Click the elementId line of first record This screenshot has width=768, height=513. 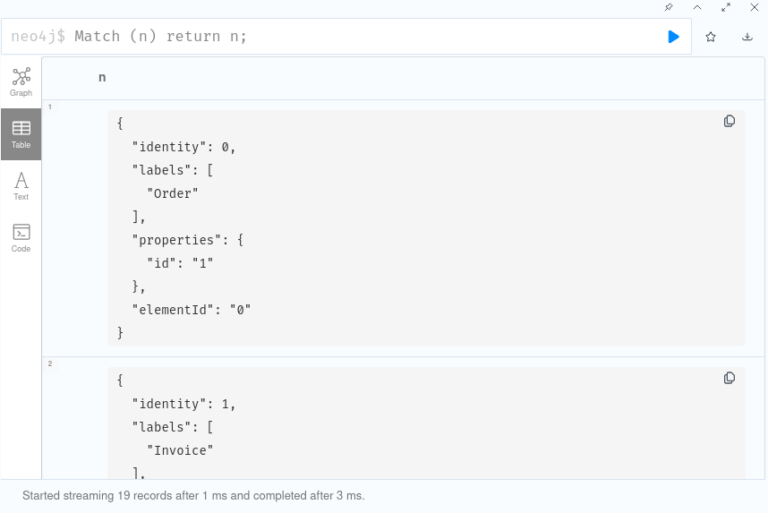pyautogui.click(x=192, y=310)
